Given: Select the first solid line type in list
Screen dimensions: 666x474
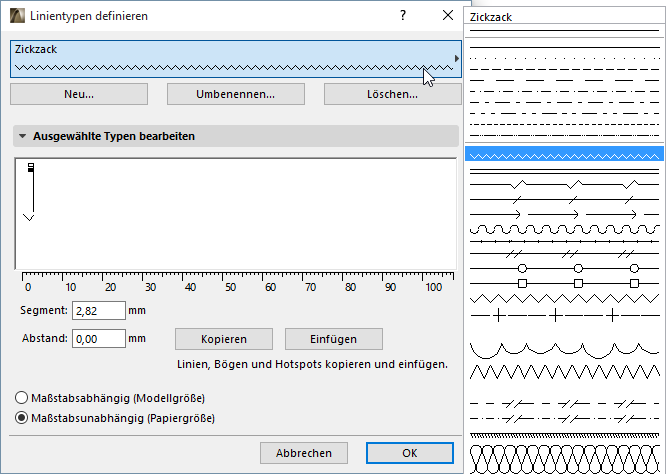Looking at the screenshot, I should coord(564,31).
